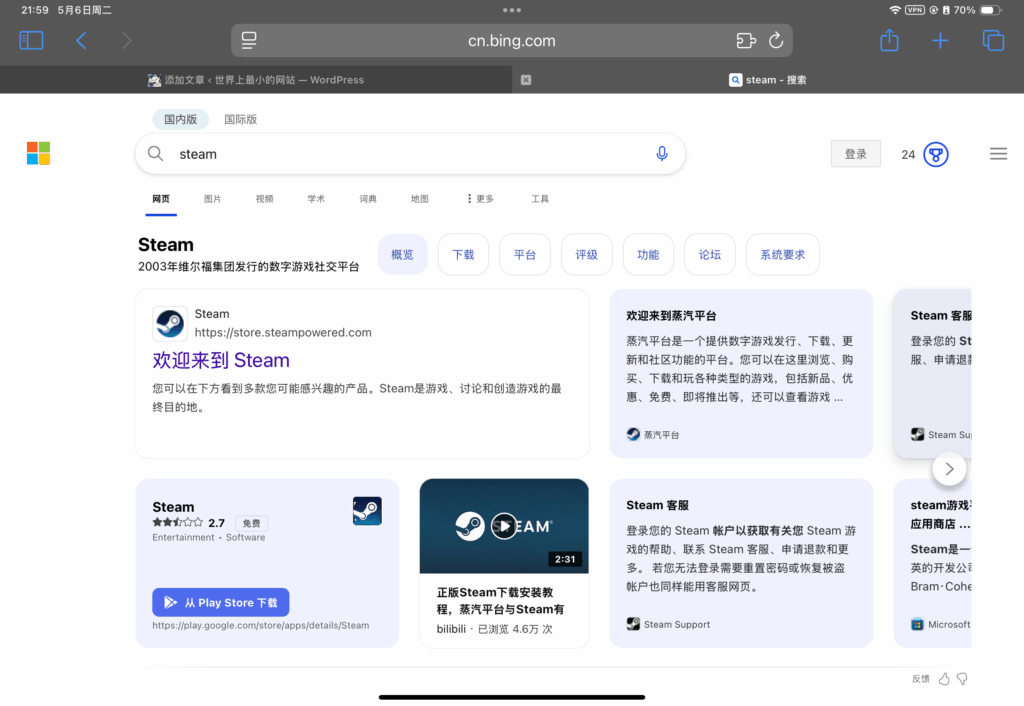1024x706 pixels.
Task: Click the Steam heading of the overview panel
Action: 166,244
